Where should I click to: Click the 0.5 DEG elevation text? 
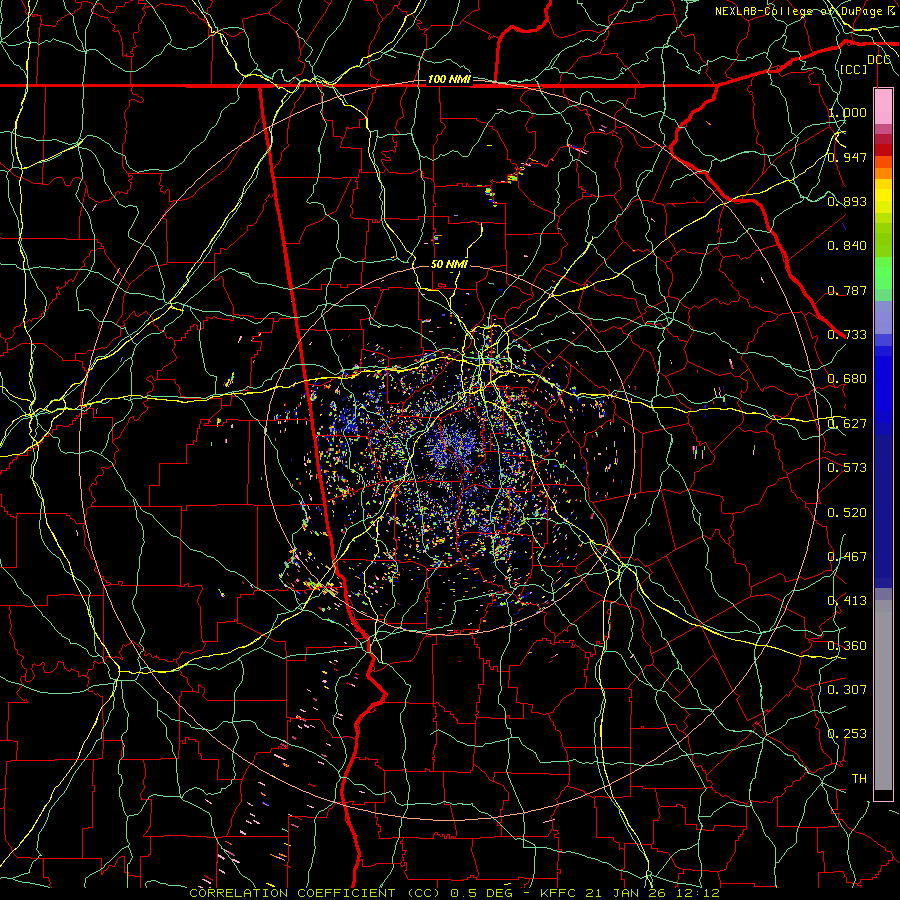[x=481, y=893]
